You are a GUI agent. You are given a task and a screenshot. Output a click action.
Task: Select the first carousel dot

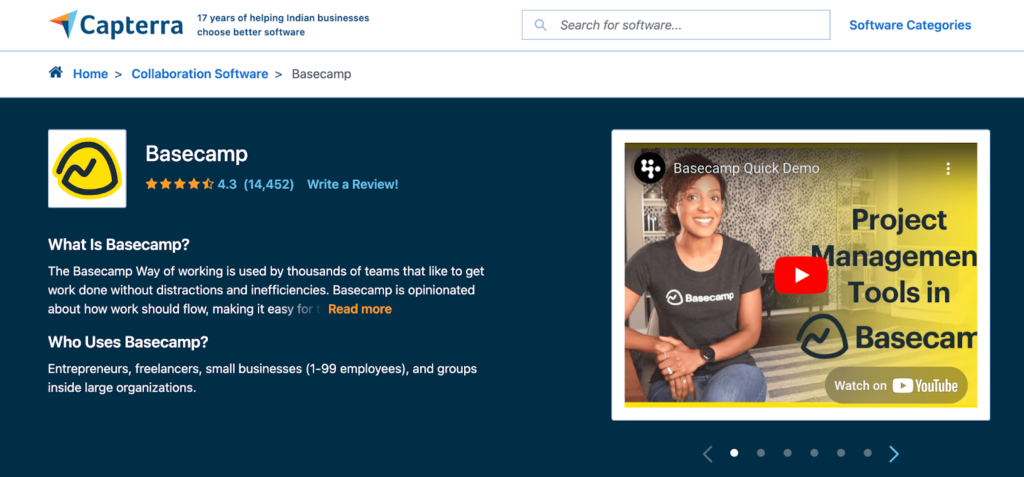(x=734, y=453)
